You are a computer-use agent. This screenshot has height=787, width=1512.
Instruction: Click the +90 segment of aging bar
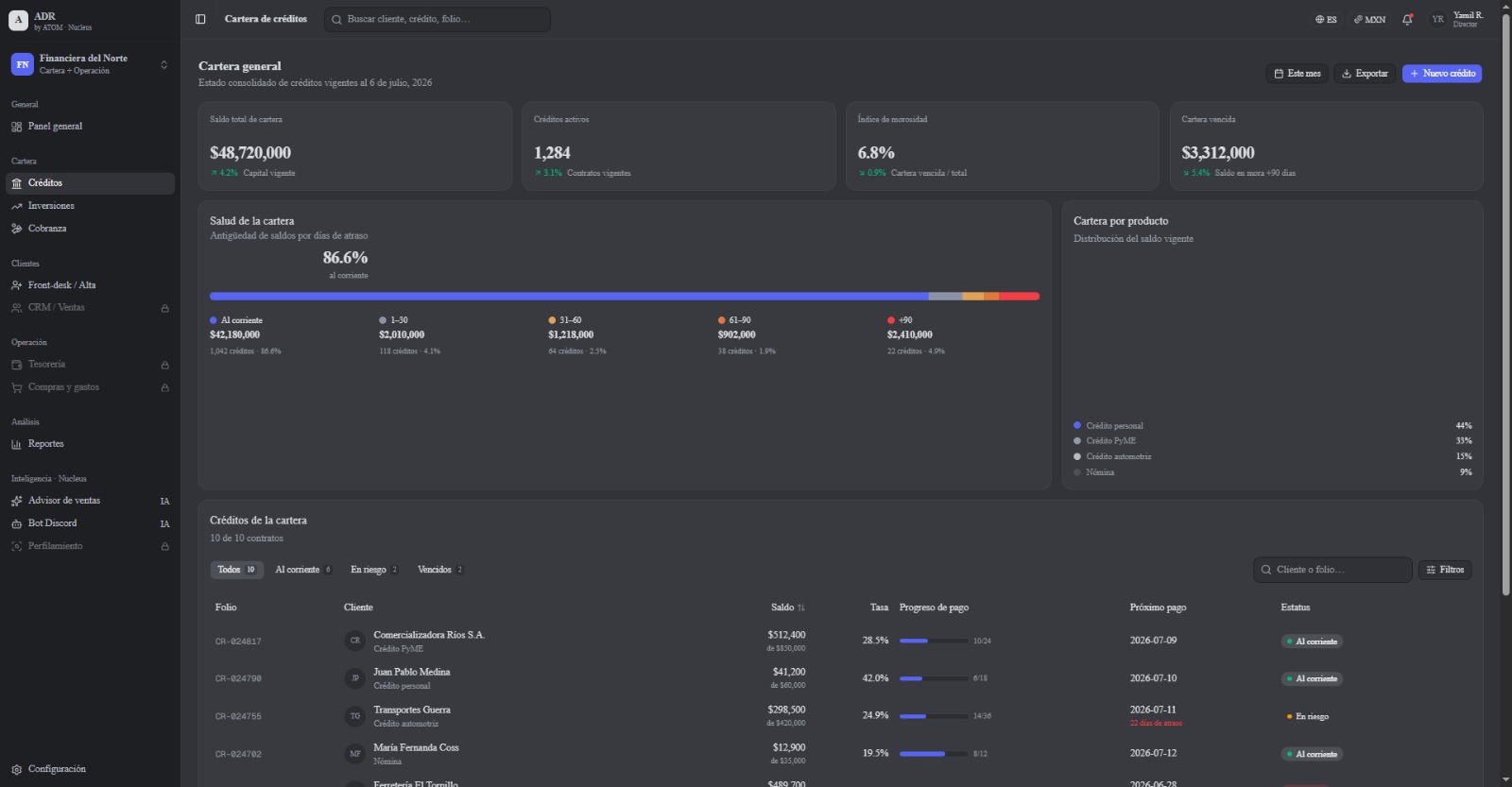pos(1019,297)
